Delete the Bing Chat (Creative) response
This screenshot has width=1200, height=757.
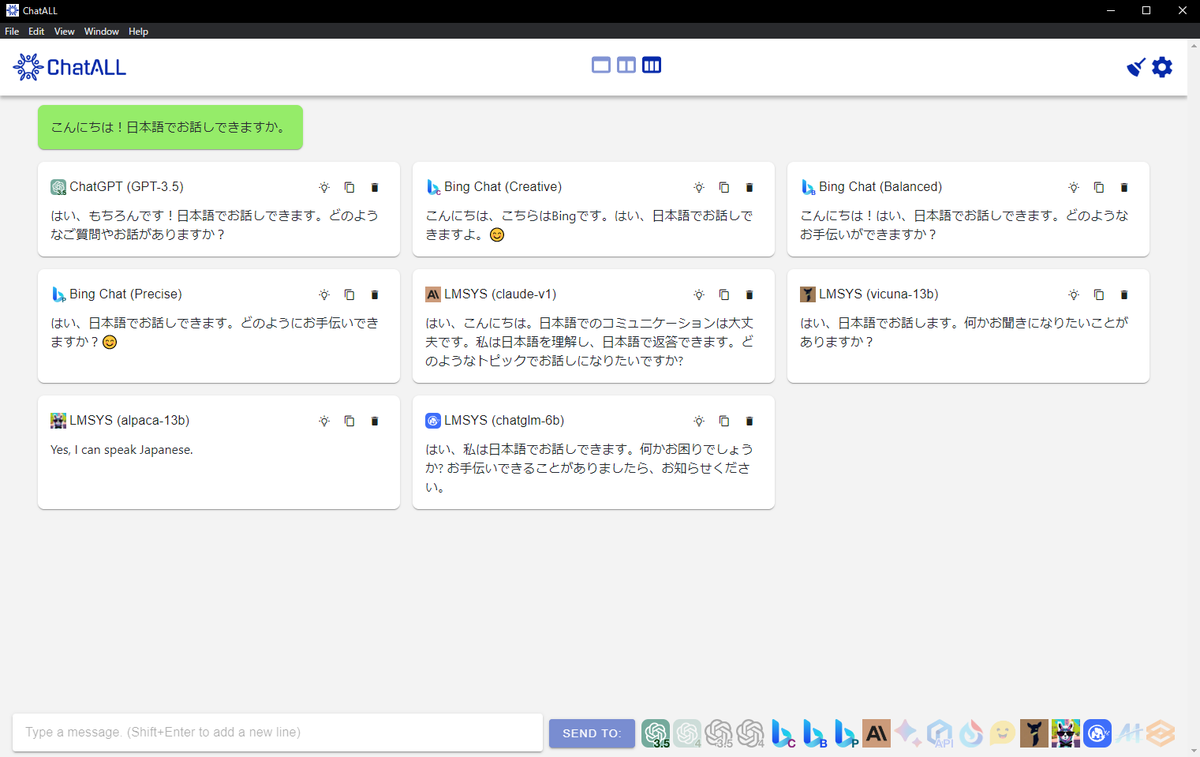[750, 187]
